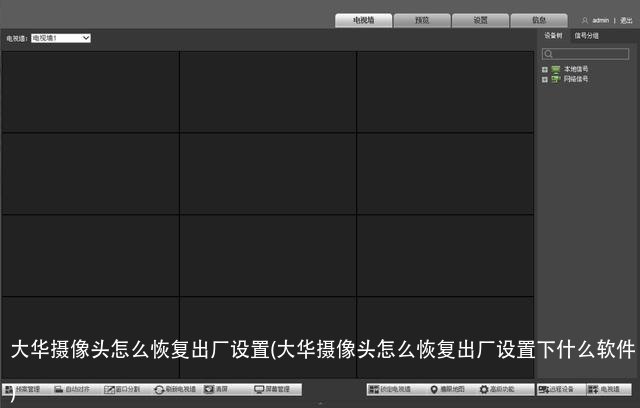Focus the device tree search field
This screenshot has height=408, width=640.
click(585, 54)
